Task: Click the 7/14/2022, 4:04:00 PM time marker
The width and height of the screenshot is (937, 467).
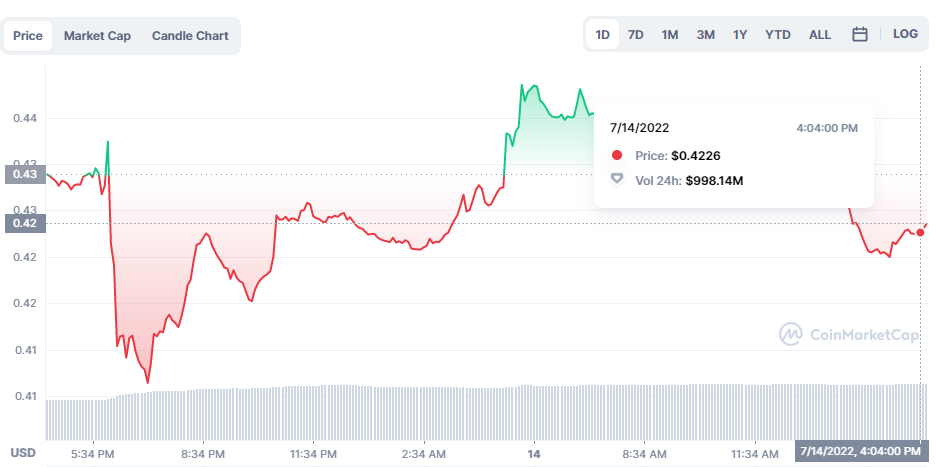Action: 860,452
